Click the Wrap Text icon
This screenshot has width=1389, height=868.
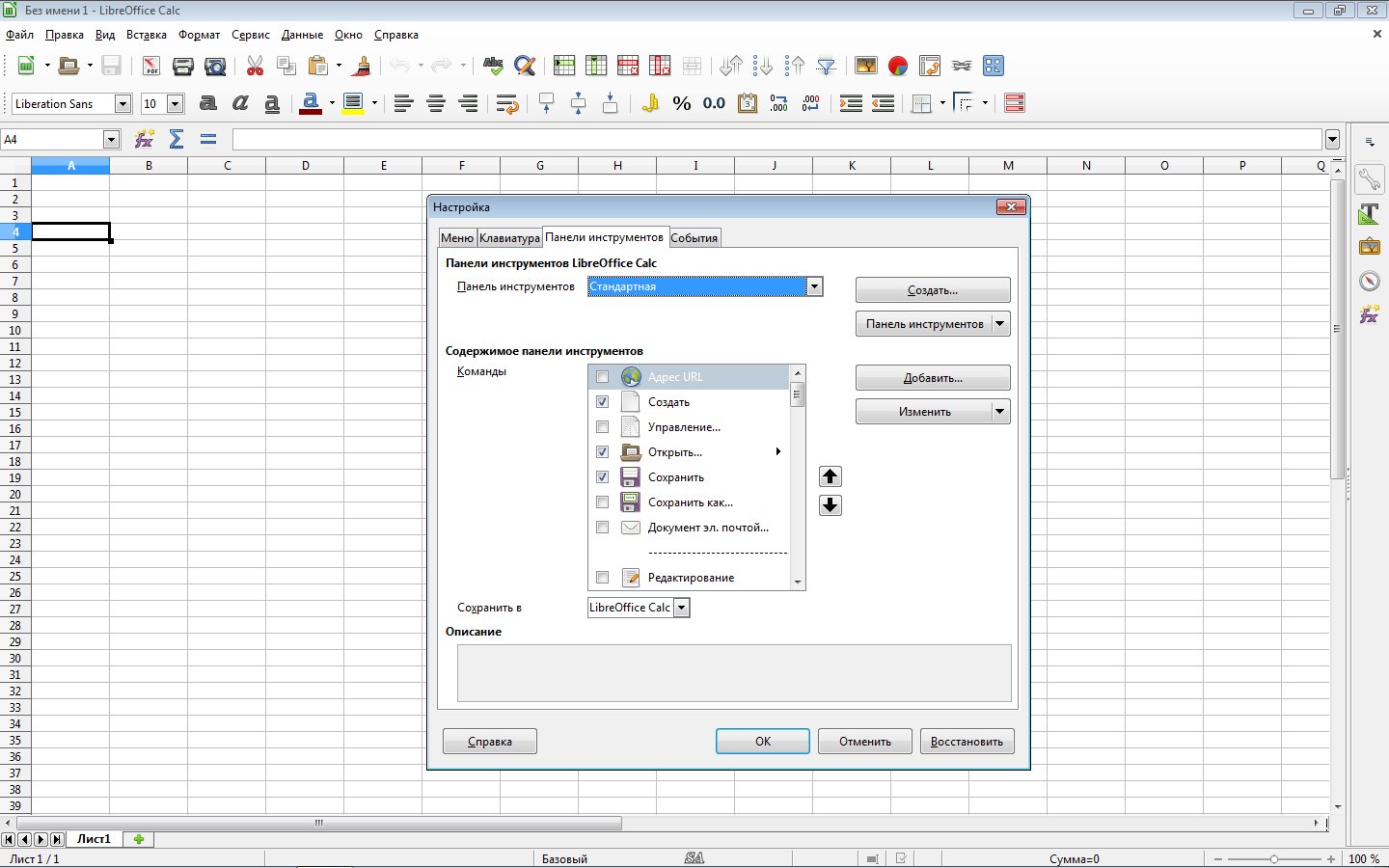507,103
